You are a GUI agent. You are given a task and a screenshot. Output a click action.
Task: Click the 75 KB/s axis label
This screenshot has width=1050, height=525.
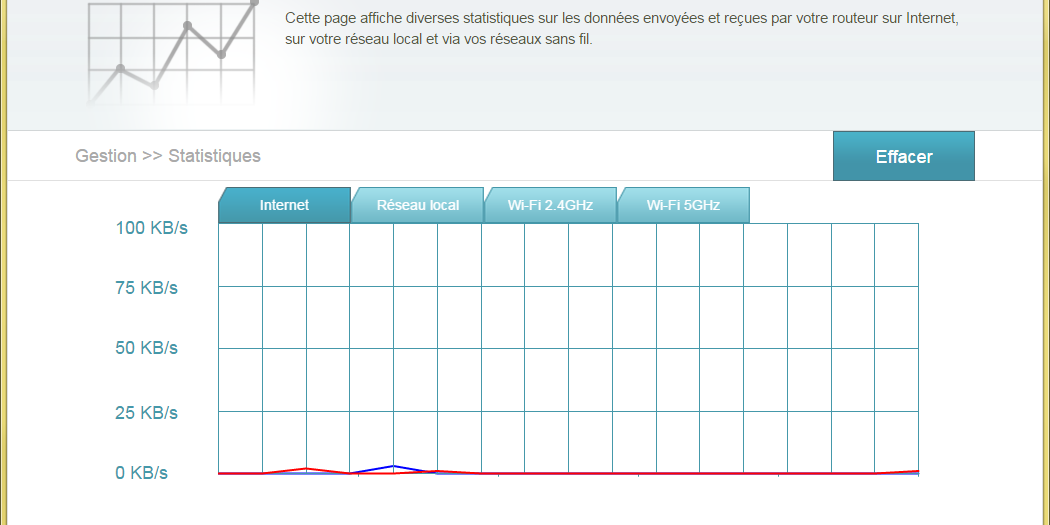[x=146, y=288]
